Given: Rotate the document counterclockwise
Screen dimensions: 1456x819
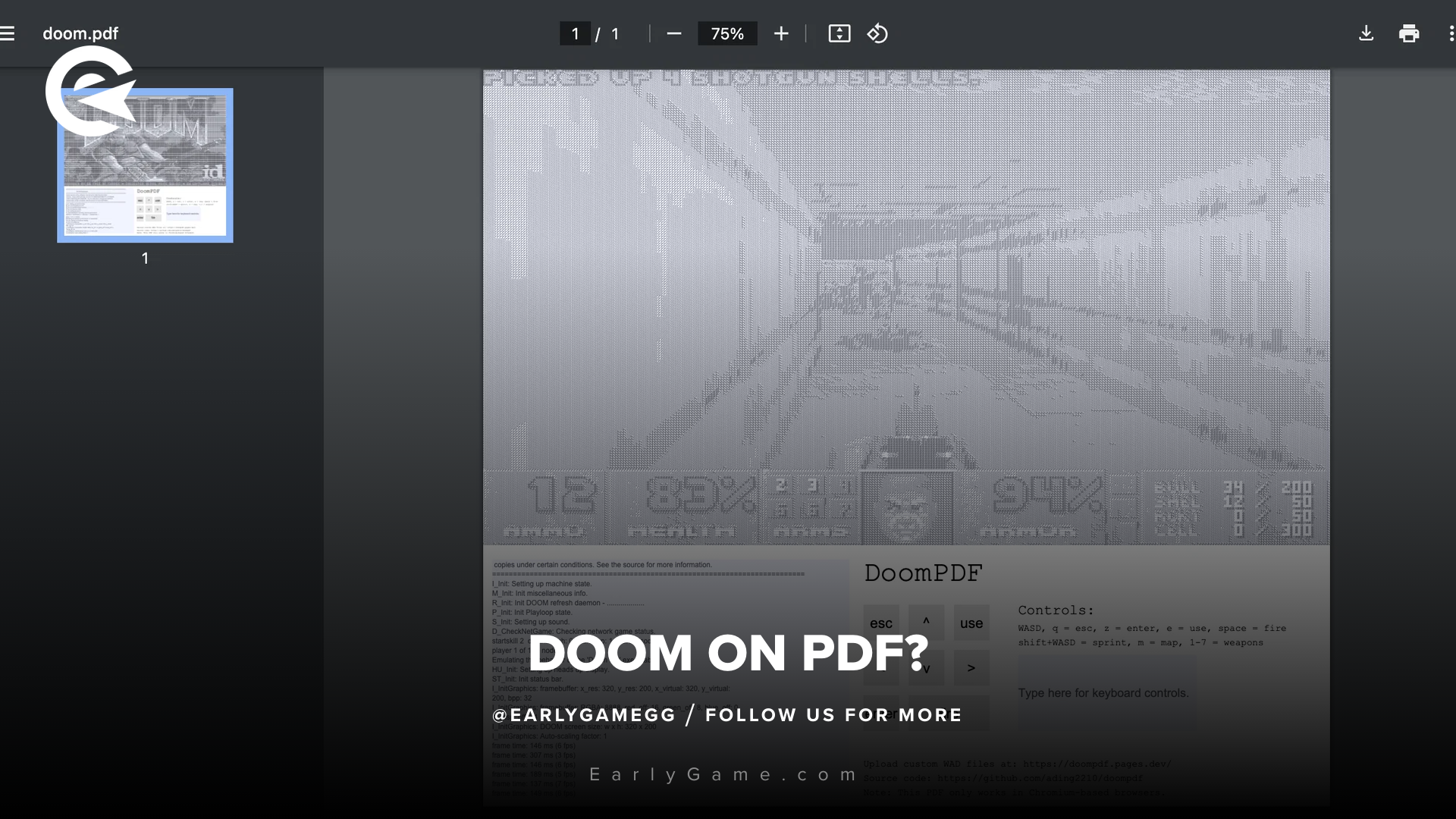Looking at the screenshot, I should (x=877, y=33).
